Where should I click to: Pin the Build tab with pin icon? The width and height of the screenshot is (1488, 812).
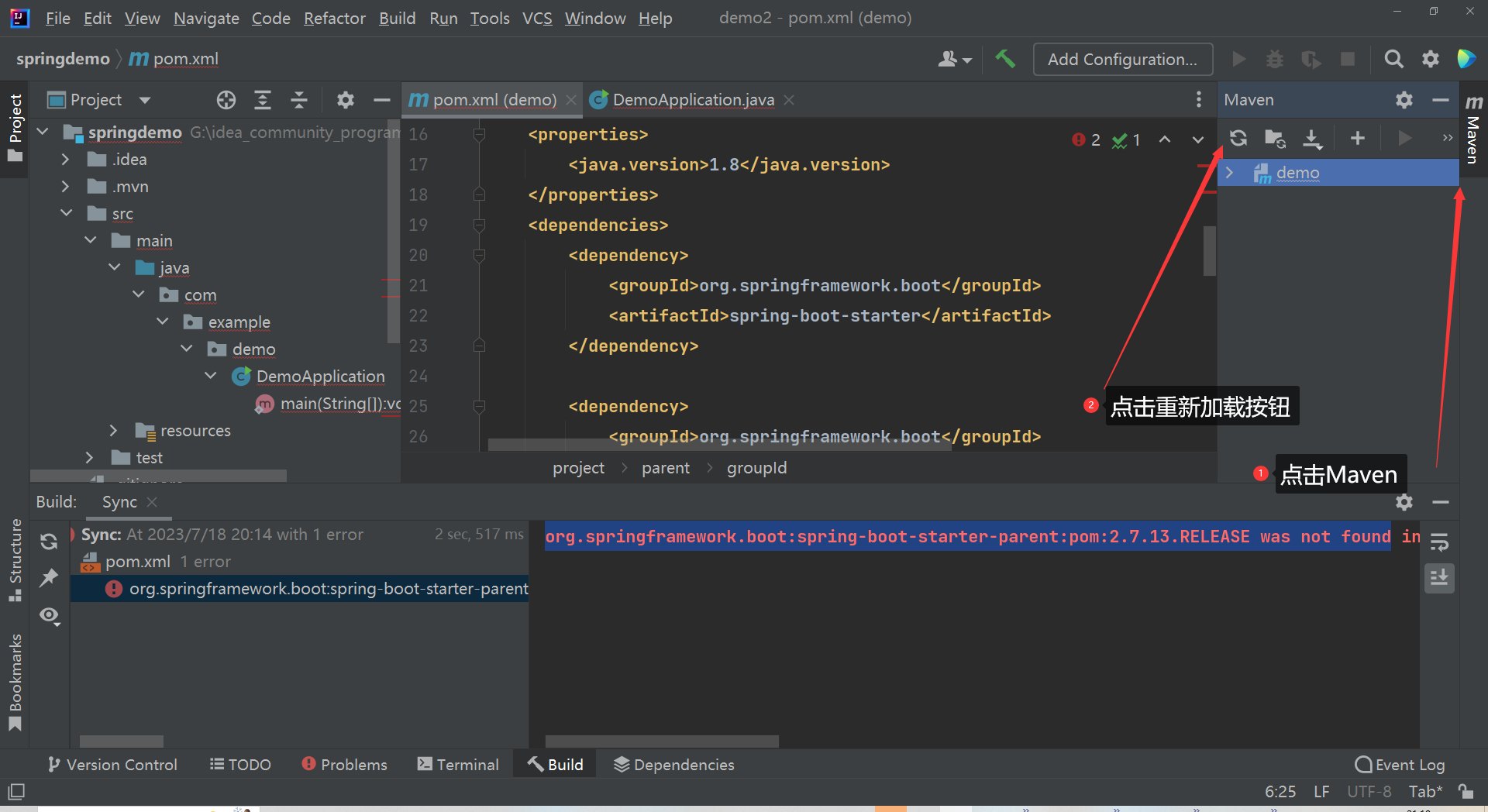tap(49, 577)
